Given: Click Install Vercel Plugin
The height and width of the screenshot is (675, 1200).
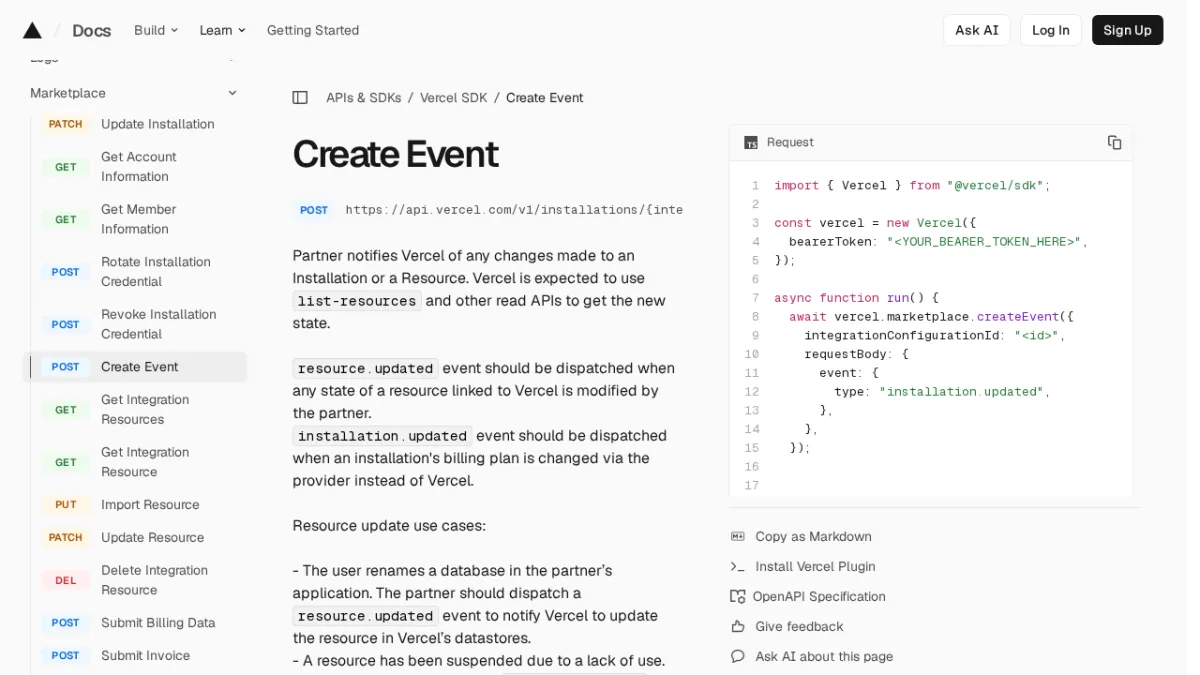Looking at the screenshot, I should click(x=816, y=567).
